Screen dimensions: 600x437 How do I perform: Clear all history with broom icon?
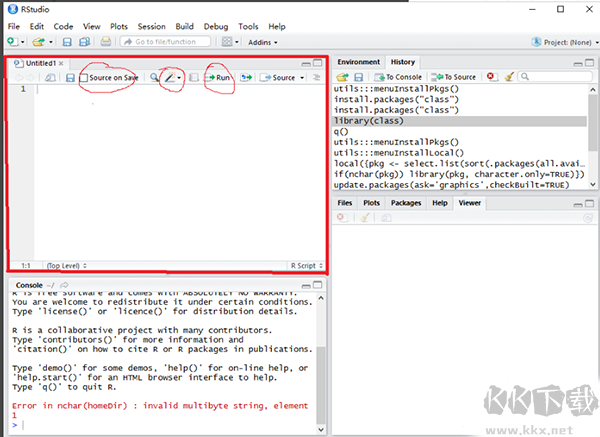point(509,77)
